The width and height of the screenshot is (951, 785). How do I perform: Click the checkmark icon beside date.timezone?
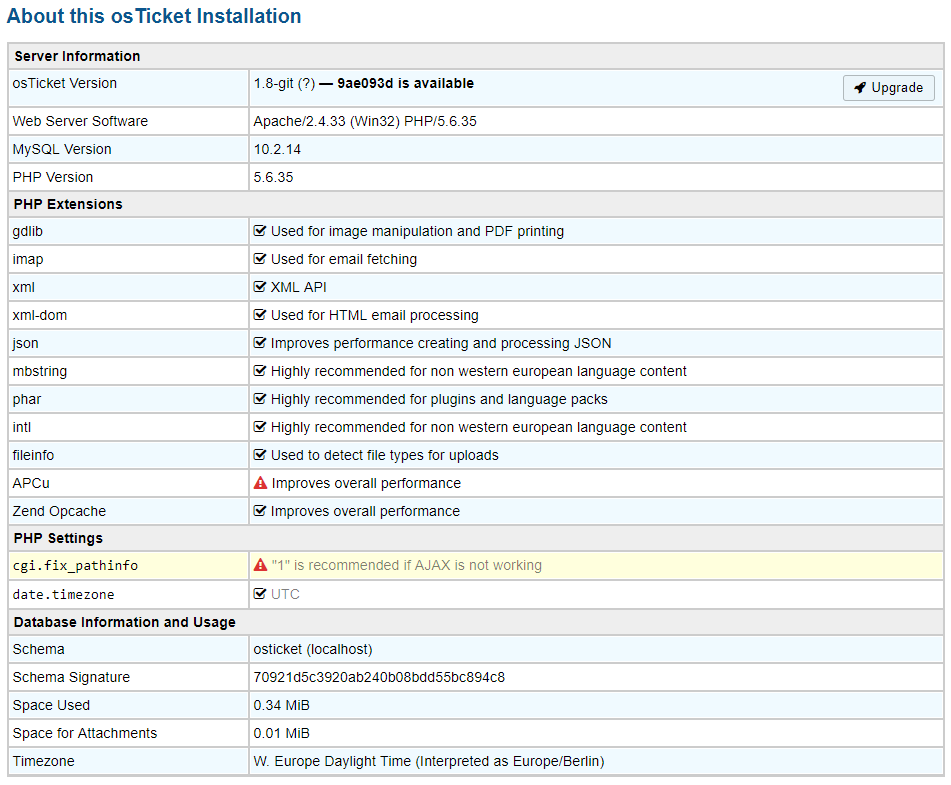(260, 593)
